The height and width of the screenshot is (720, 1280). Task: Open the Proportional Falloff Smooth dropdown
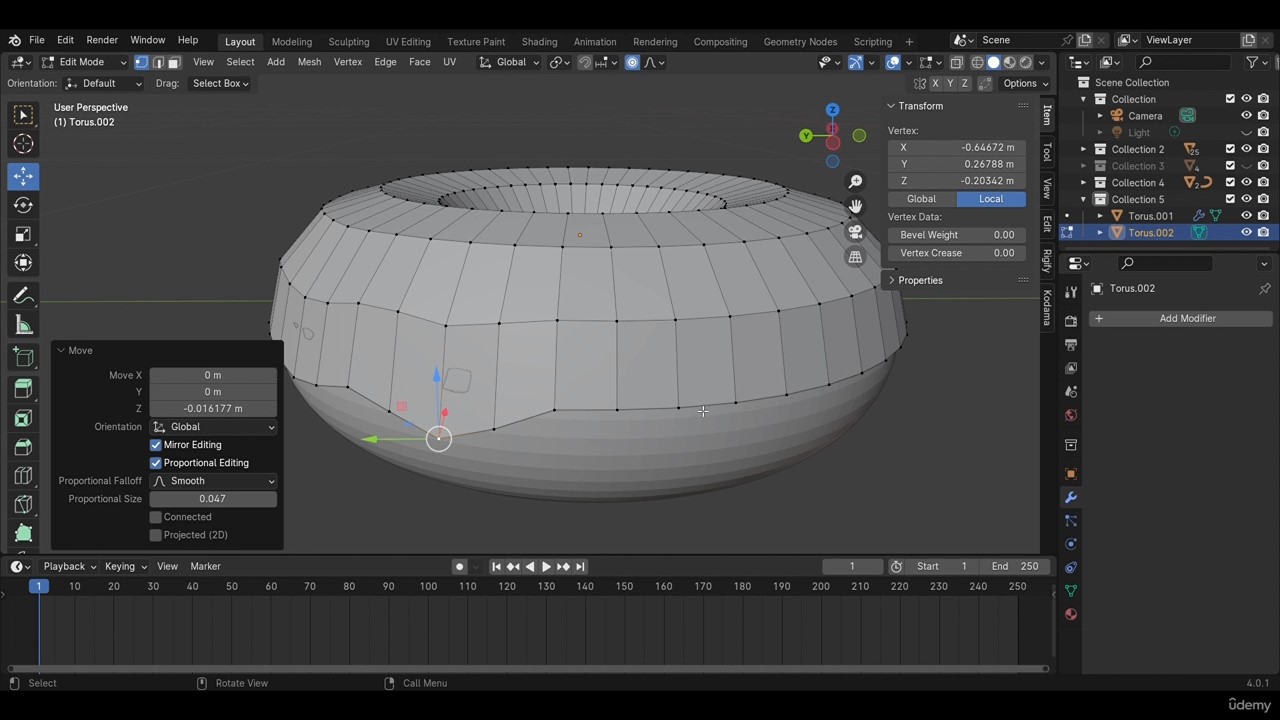click(x=213, y=481)
